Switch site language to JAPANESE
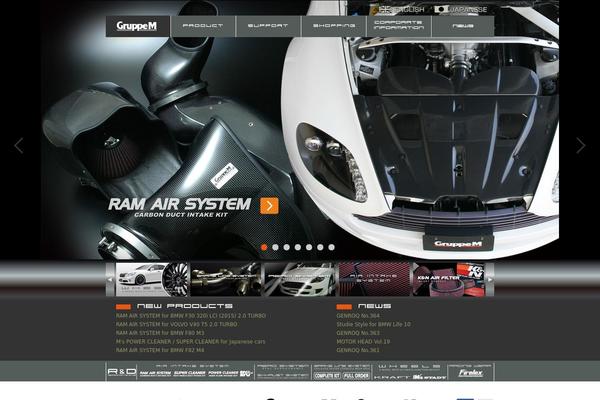 [461, 9]
